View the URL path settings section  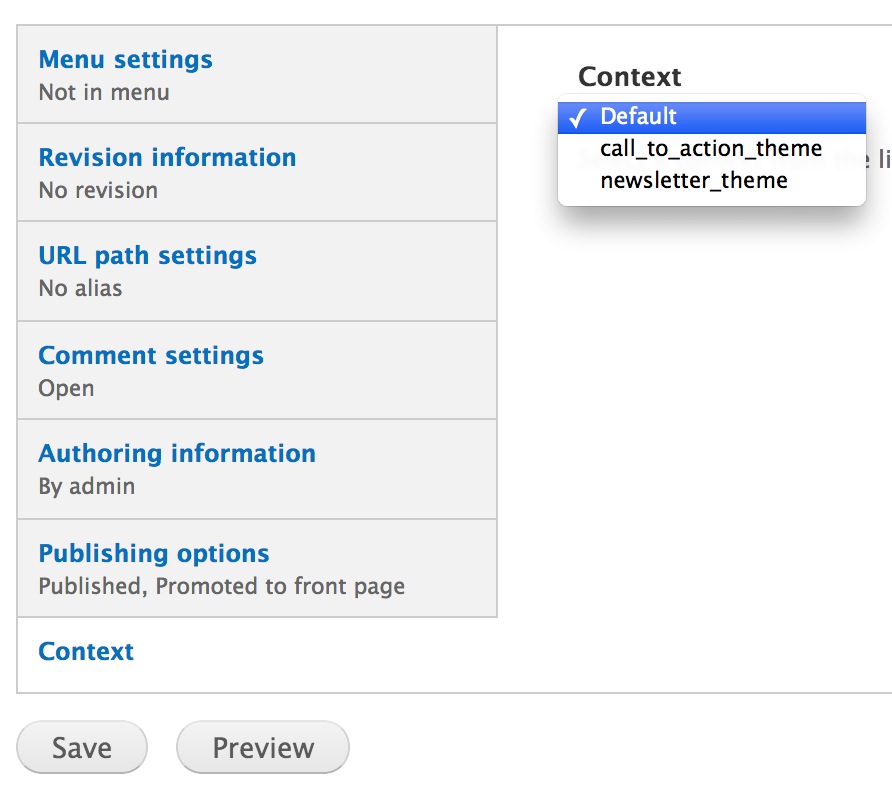tap(146, 255)
